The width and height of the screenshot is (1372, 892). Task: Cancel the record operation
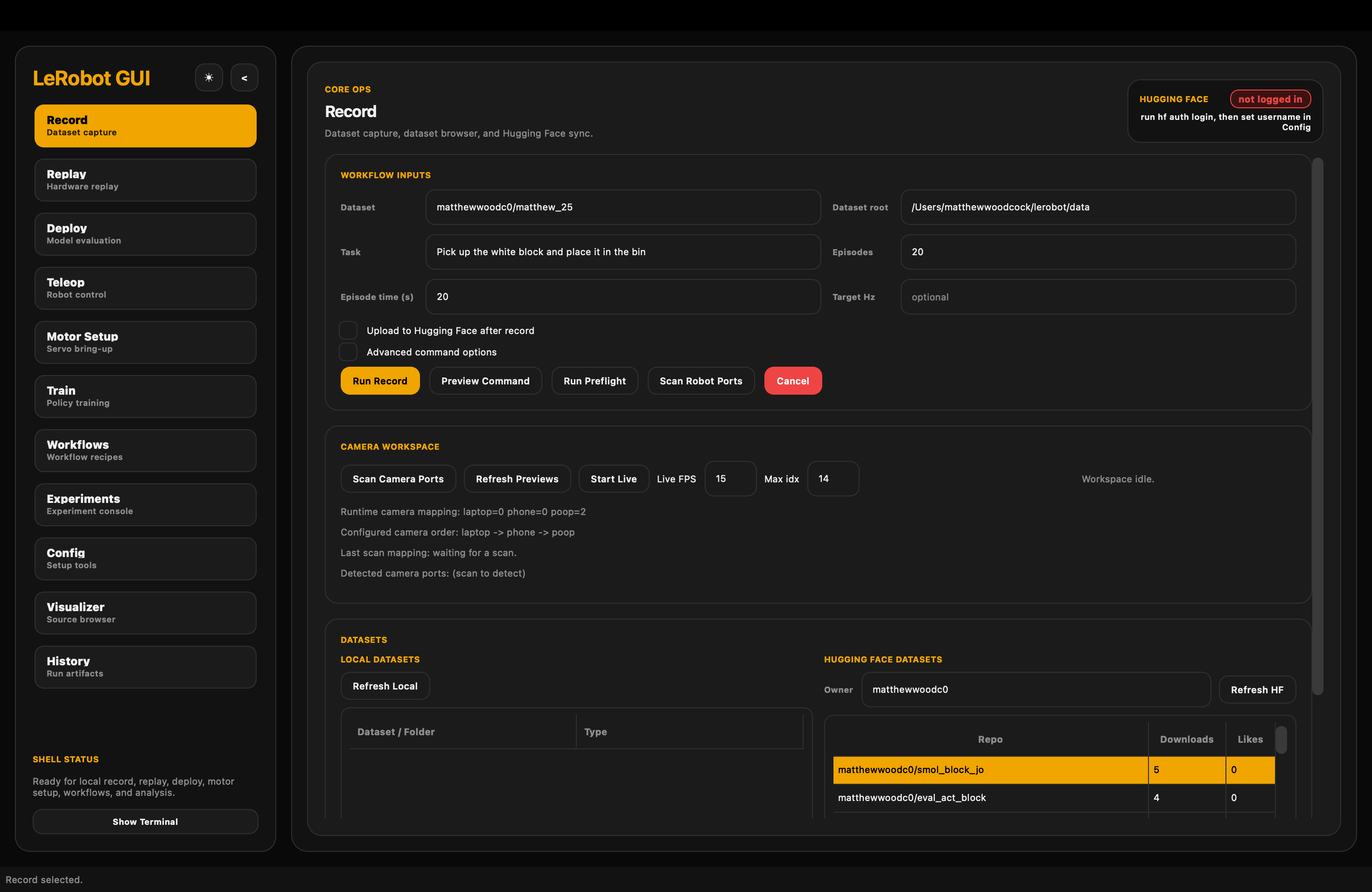pyautogui.click(x=793, y=381)
